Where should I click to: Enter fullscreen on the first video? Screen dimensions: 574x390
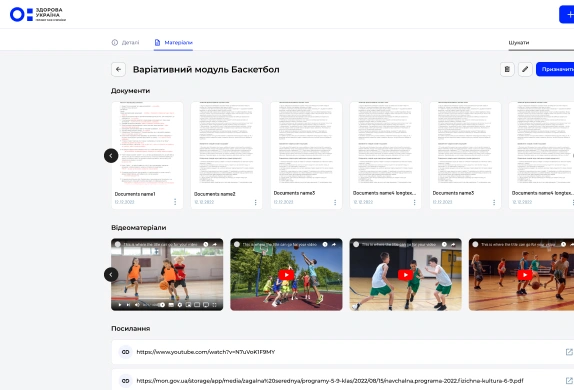click(x=215, y=305)
